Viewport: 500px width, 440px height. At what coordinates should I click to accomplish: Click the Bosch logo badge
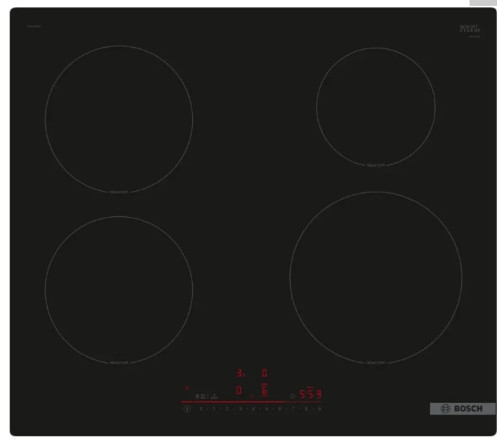click(x=462, y=409)
